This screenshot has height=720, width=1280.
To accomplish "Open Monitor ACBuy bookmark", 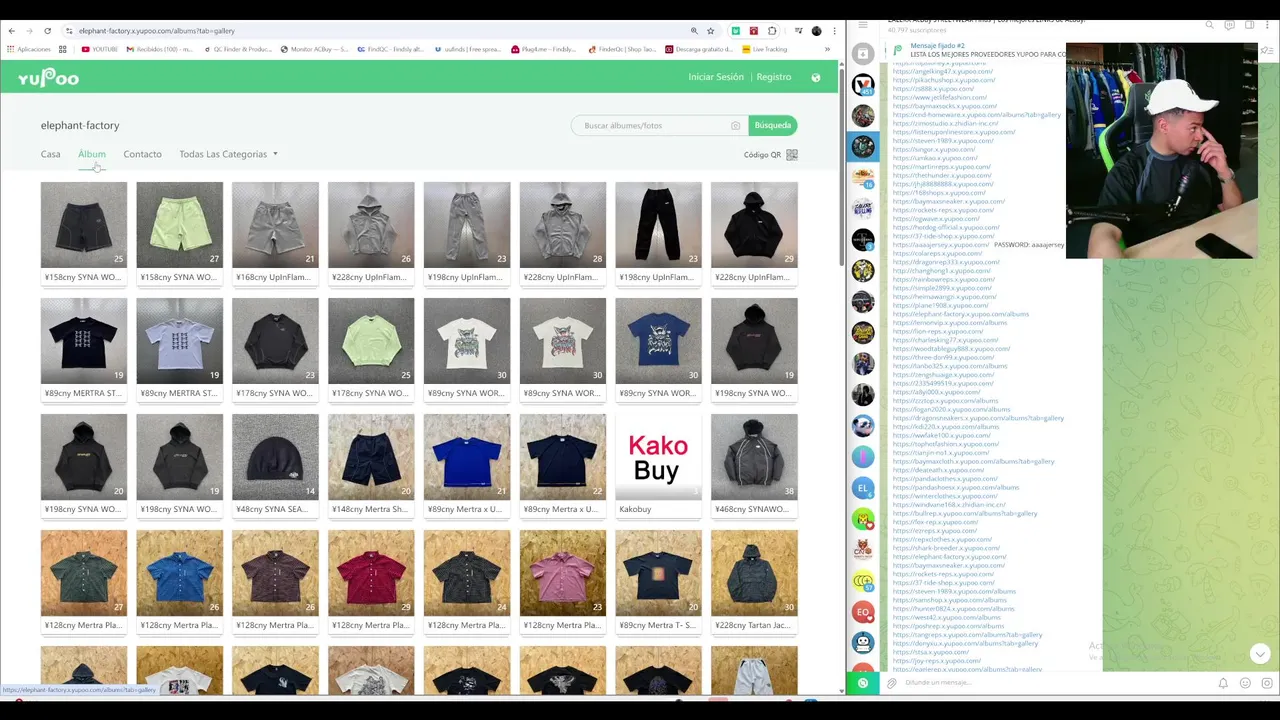I will [x=316, y=49].
